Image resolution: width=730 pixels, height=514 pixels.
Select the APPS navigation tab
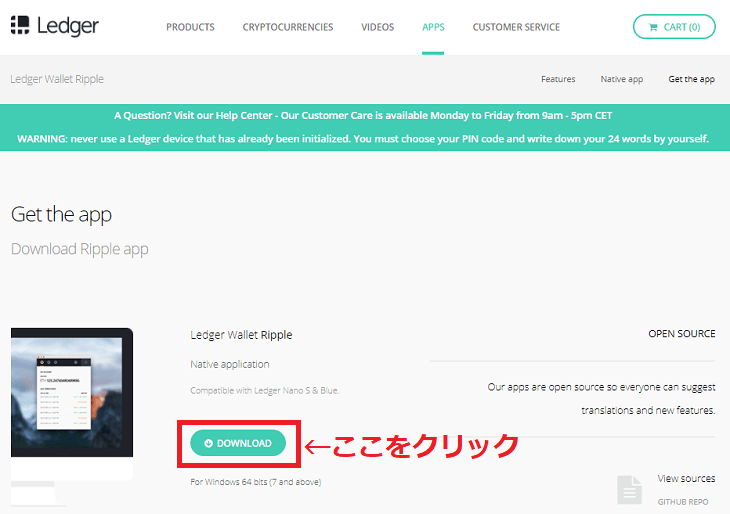tap(433, 27)
